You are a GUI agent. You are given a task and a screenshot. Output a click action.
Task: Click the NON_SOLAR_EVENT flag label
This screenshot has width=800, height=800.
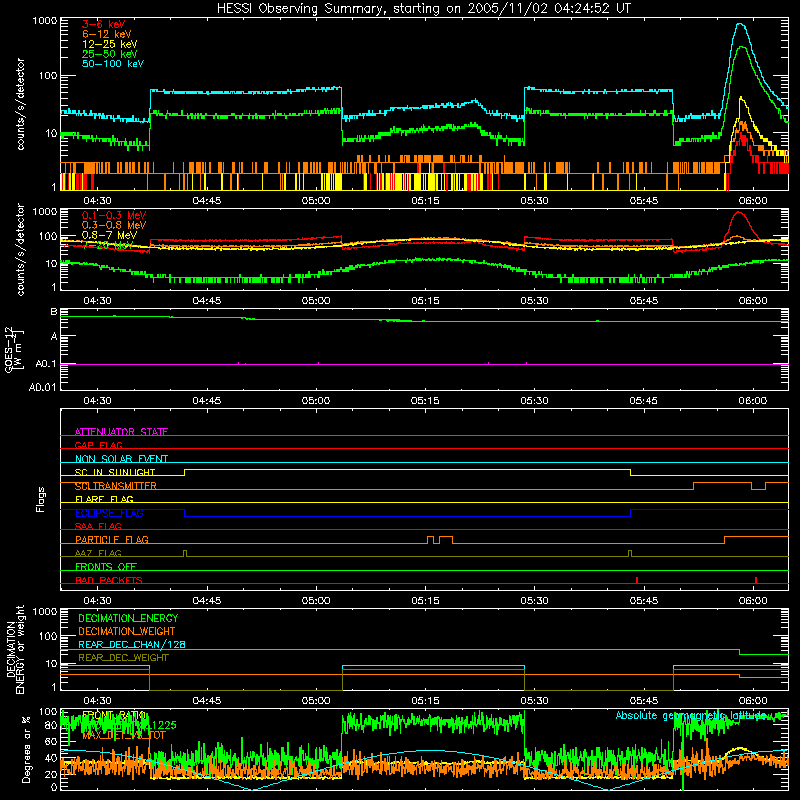point(121,459)
